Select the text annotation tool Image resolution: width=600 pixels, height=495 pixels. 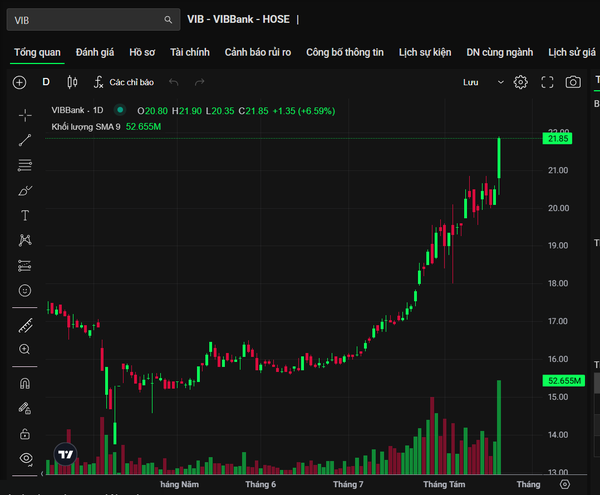pyautogui.click(x=25, y=215)
